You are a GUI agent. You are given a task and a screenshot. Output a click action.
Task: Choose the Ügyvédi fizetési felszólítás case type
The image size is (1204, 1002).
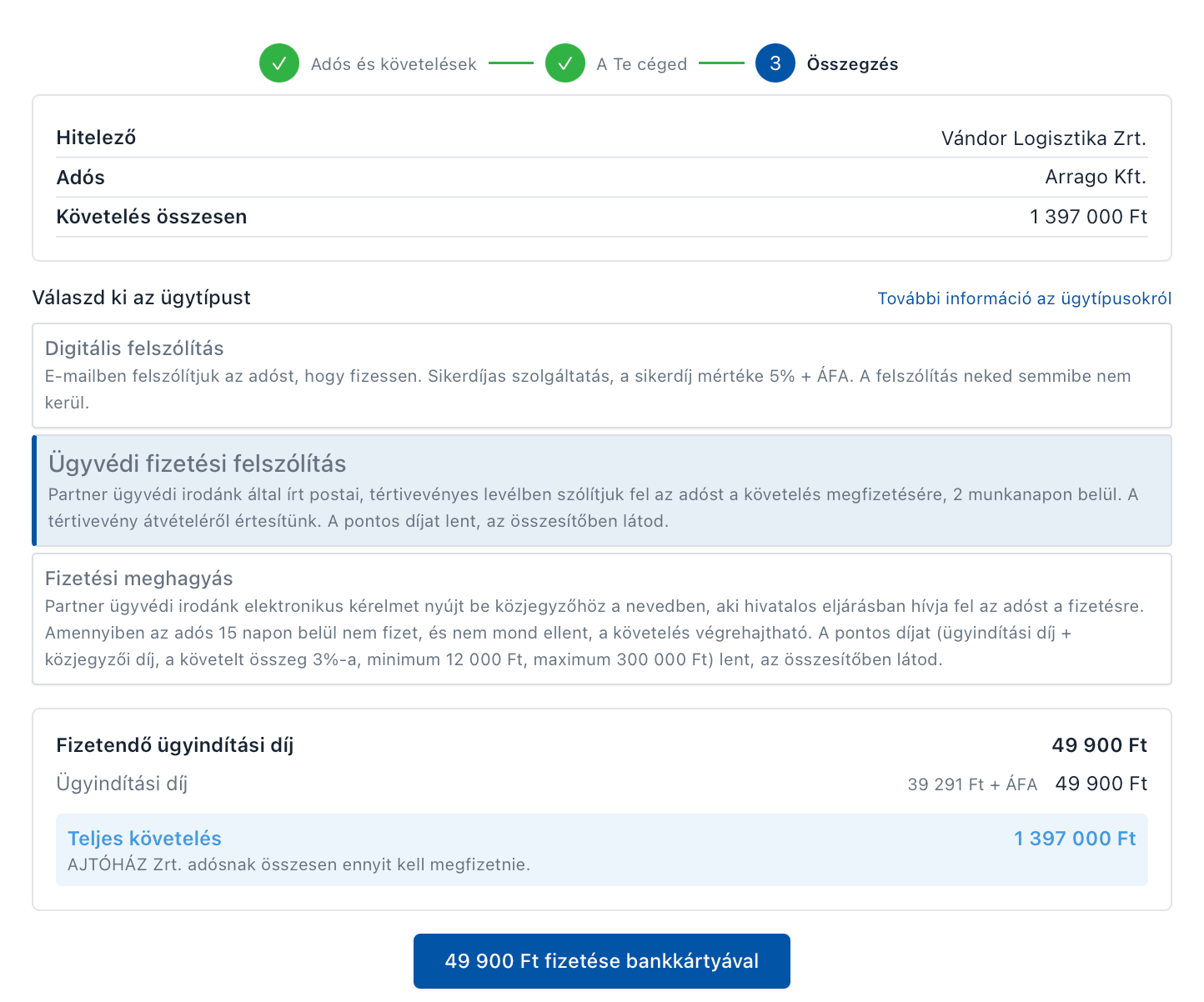point(602,491)
